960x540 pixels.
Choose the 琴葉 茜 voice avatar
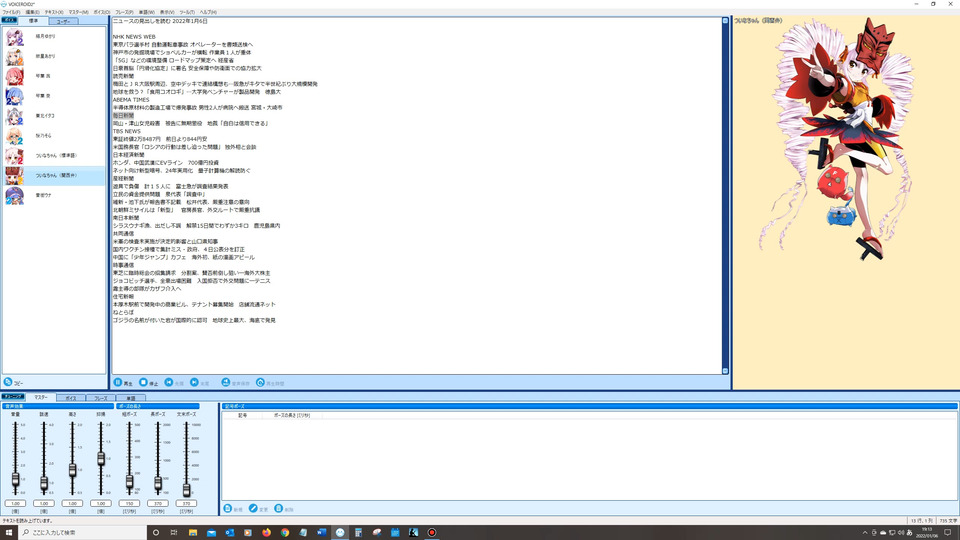14,77
